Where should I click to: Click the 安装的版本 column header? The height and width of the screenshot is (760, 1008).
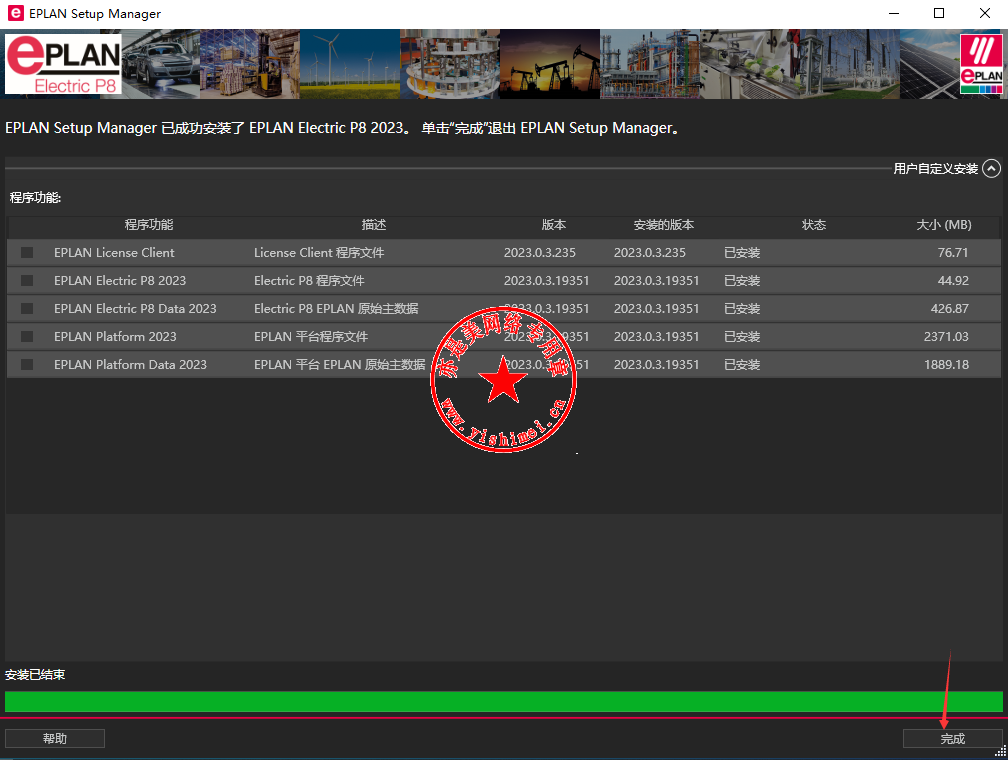pos(663,224)
